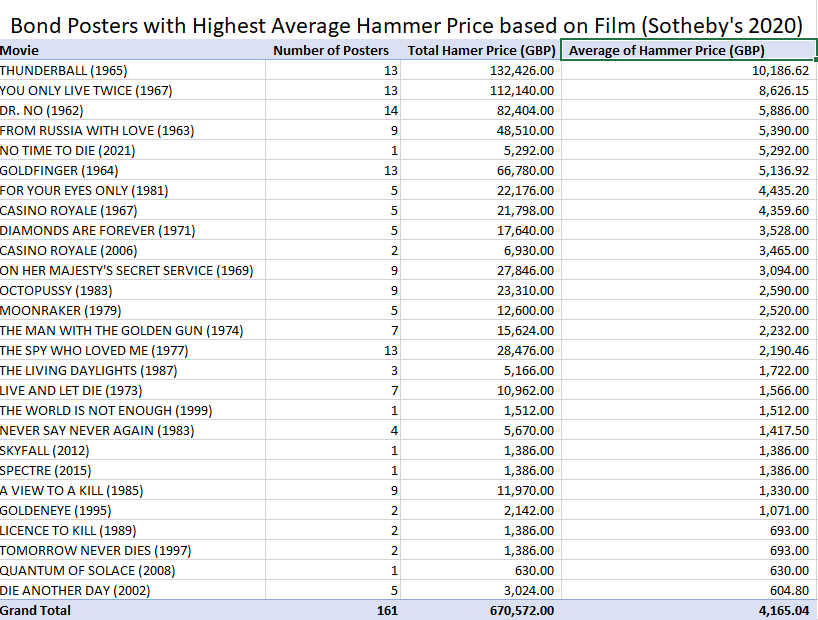Image resolution: width=818 pixels, height=620 pixels.
Task: Select 'DIE ANOTHER DAY (2002)' cell
Action: tap(75, 591)
